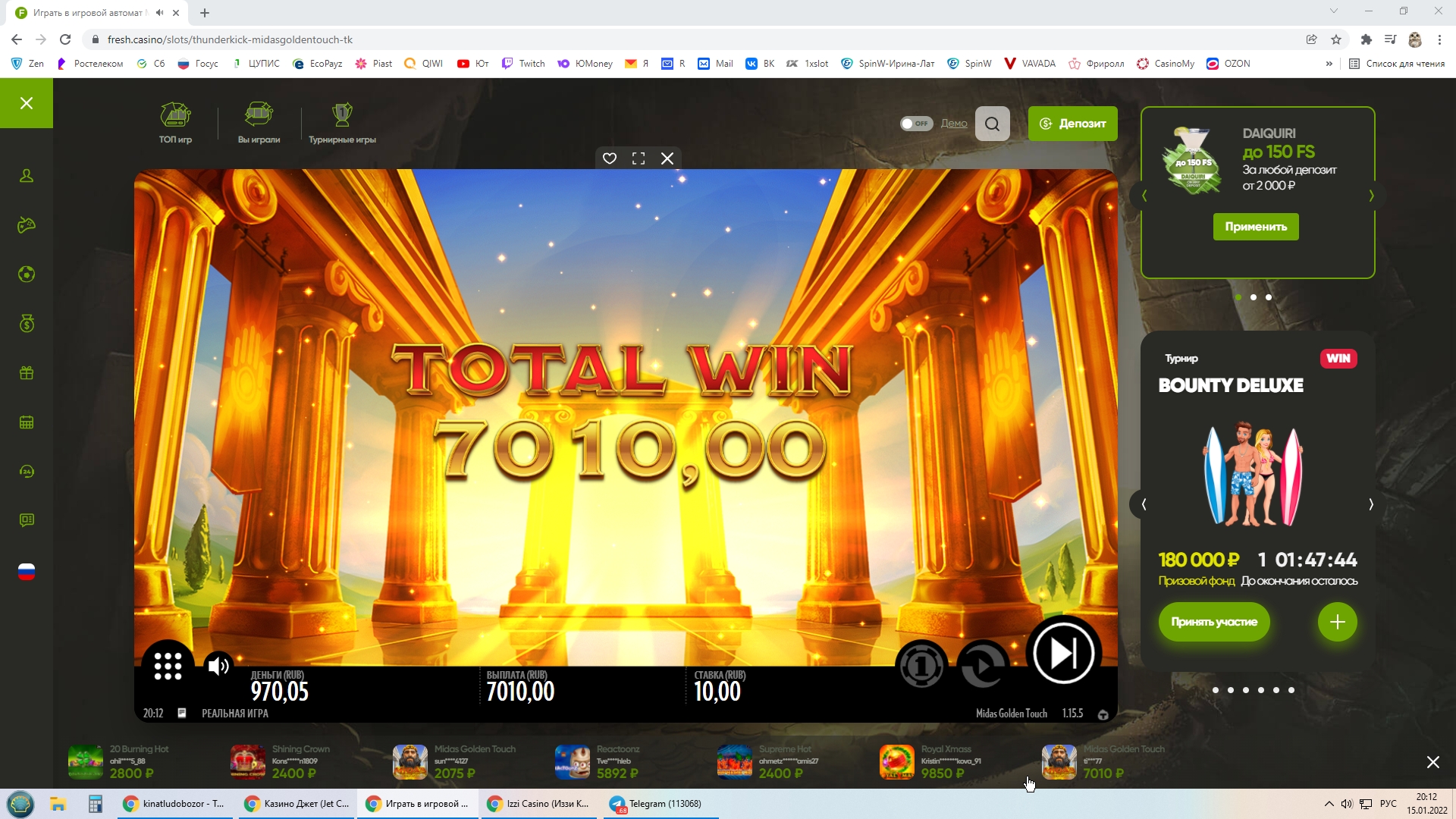Mute the tab via speaker icon

click(x=159, y=13)
